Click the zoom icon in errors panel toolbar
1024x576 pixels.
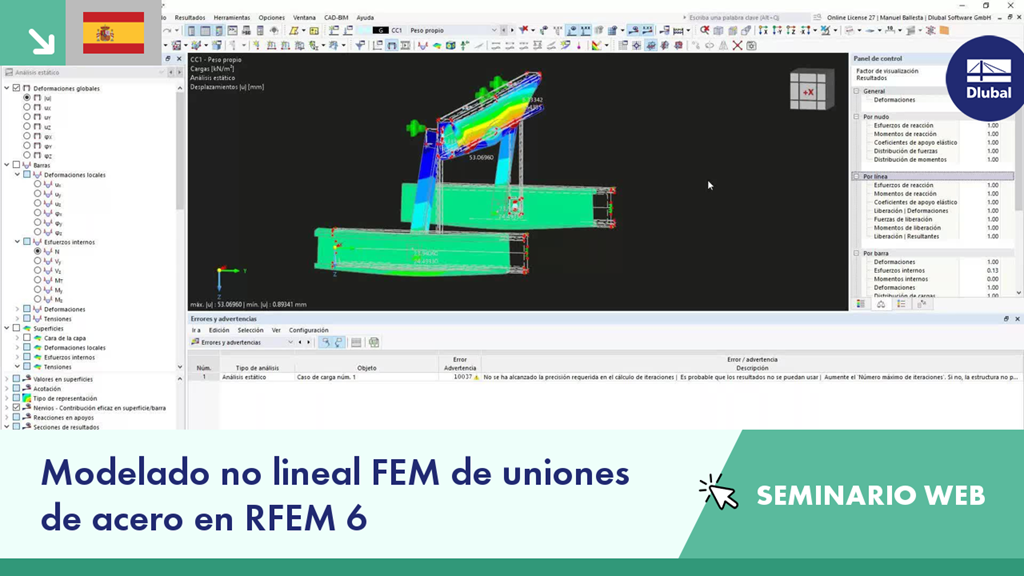325,342
